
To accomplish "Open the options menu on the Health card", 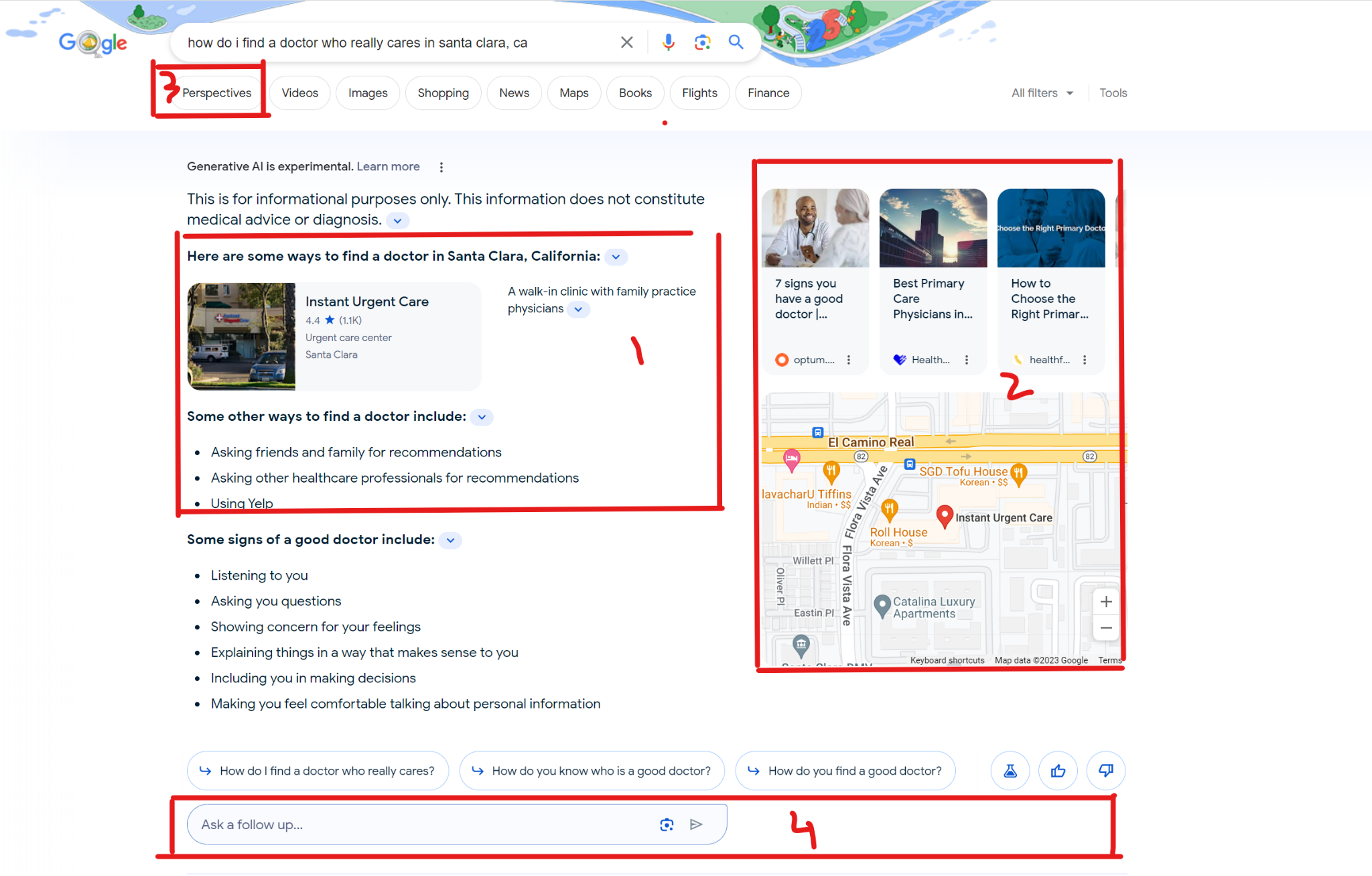I will [x=967, y=360].
